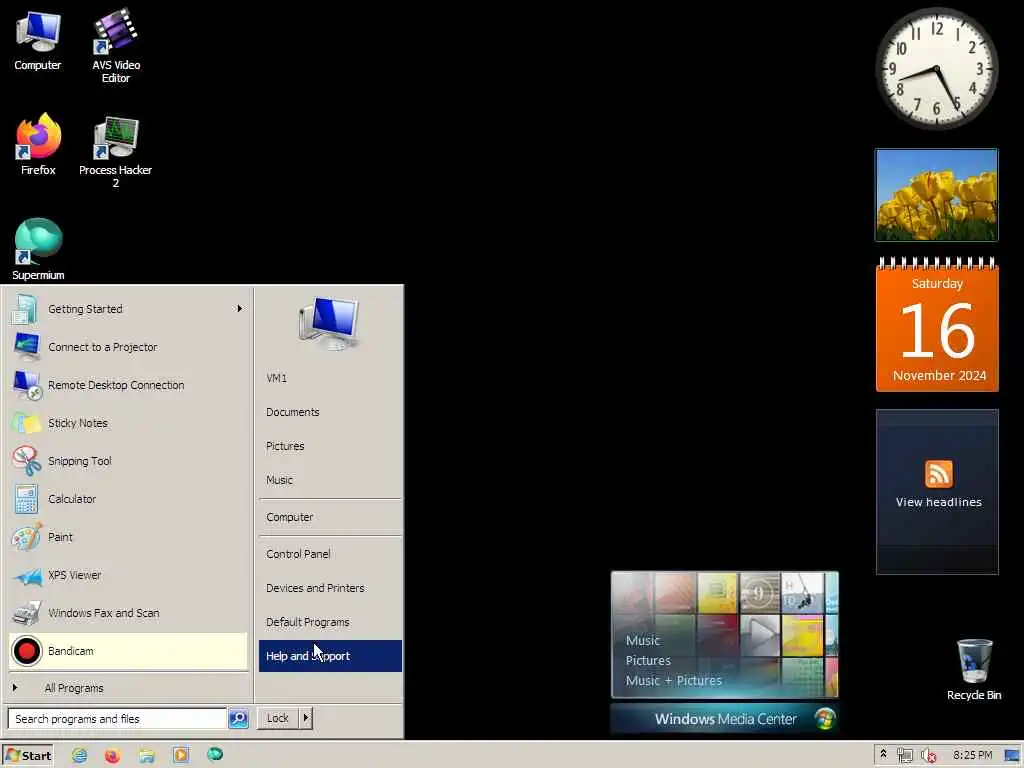Click the calendar gadget showing 16
This screenshot has height=768, width=1024.
coord(937,325)
